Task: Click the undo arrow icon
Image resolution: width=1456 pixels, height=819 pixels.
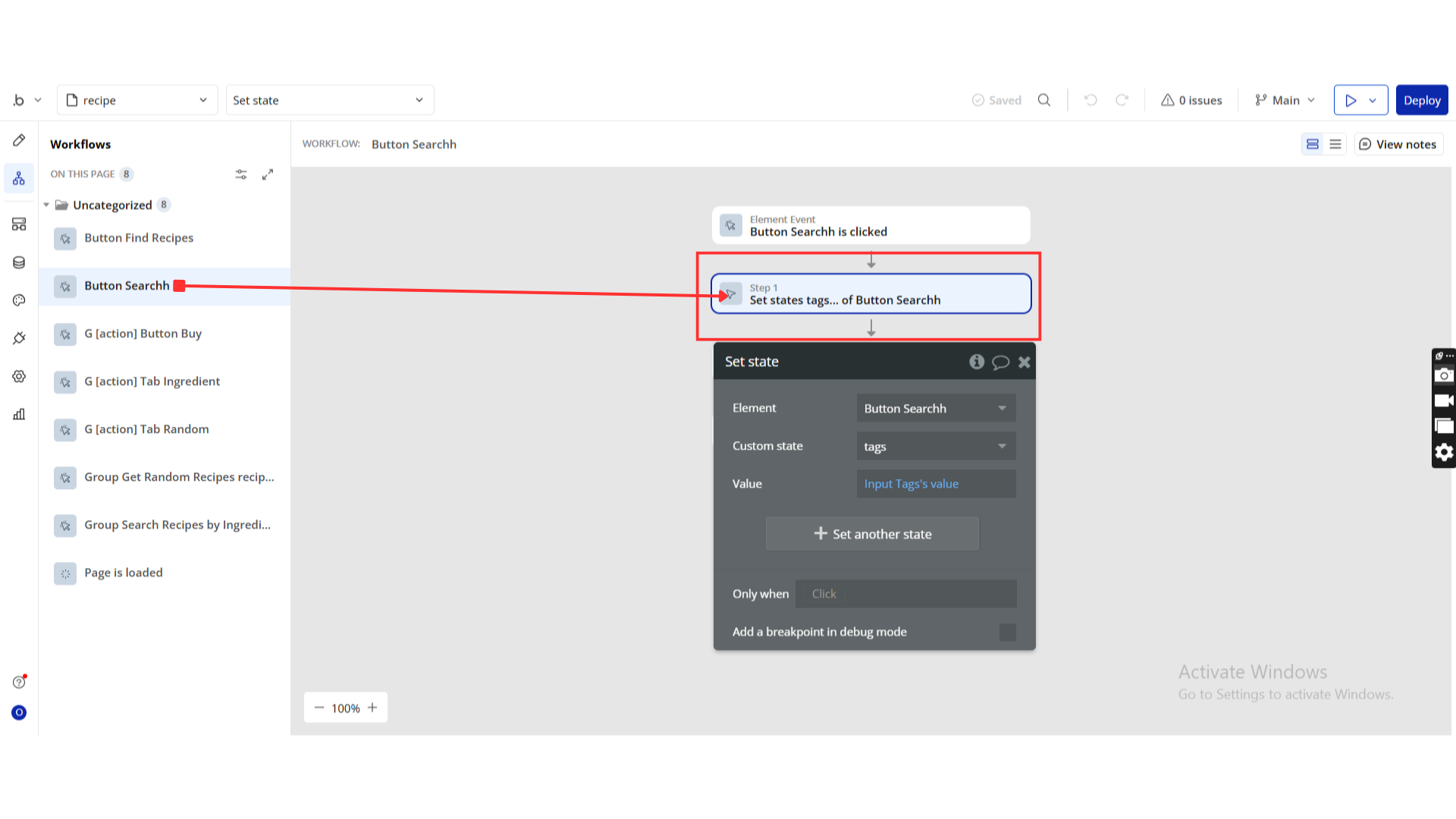Action: tap(1090, 100)
